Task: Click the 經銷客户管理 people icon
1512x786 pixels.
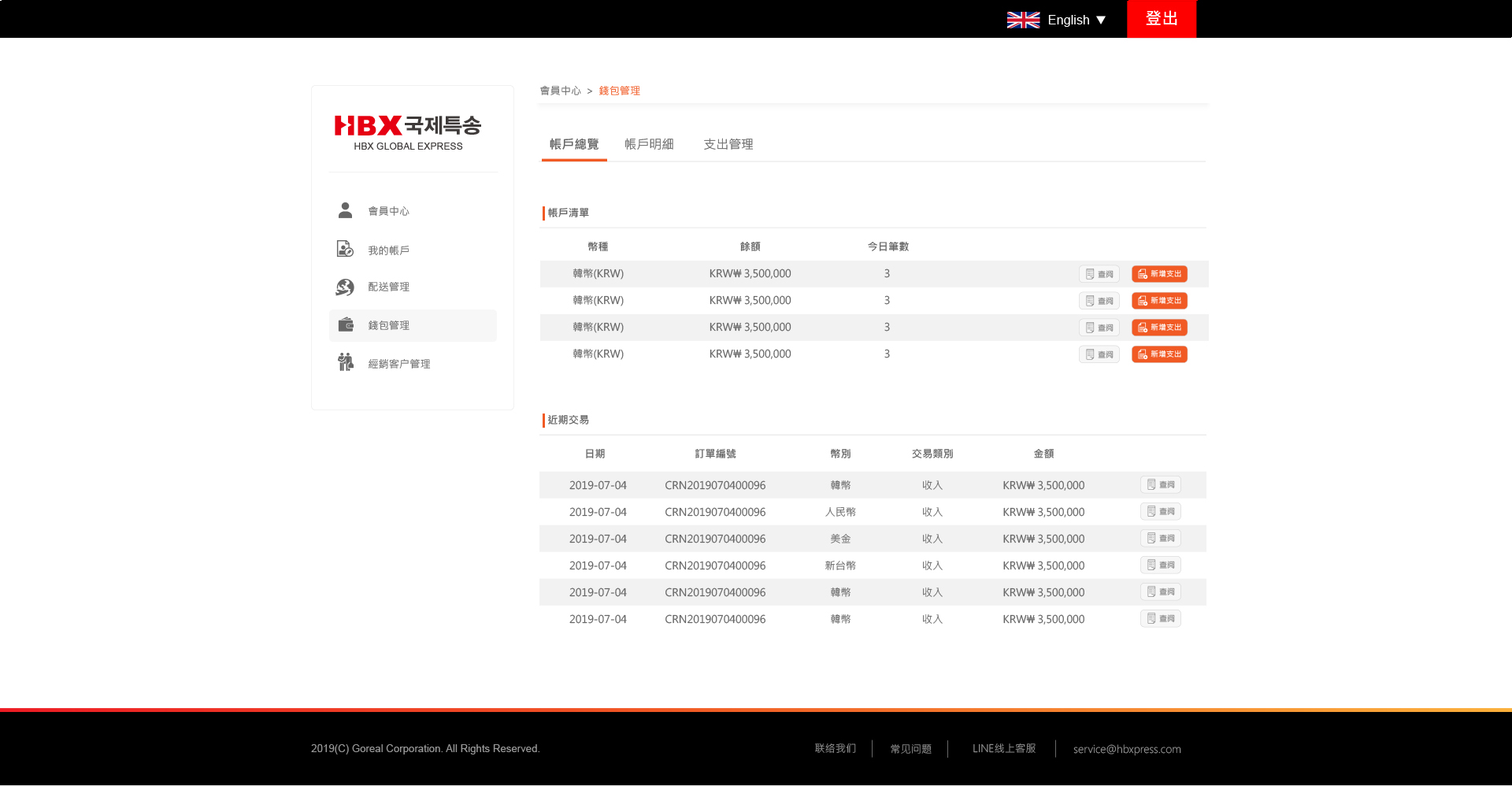Action: pos(346,362)
